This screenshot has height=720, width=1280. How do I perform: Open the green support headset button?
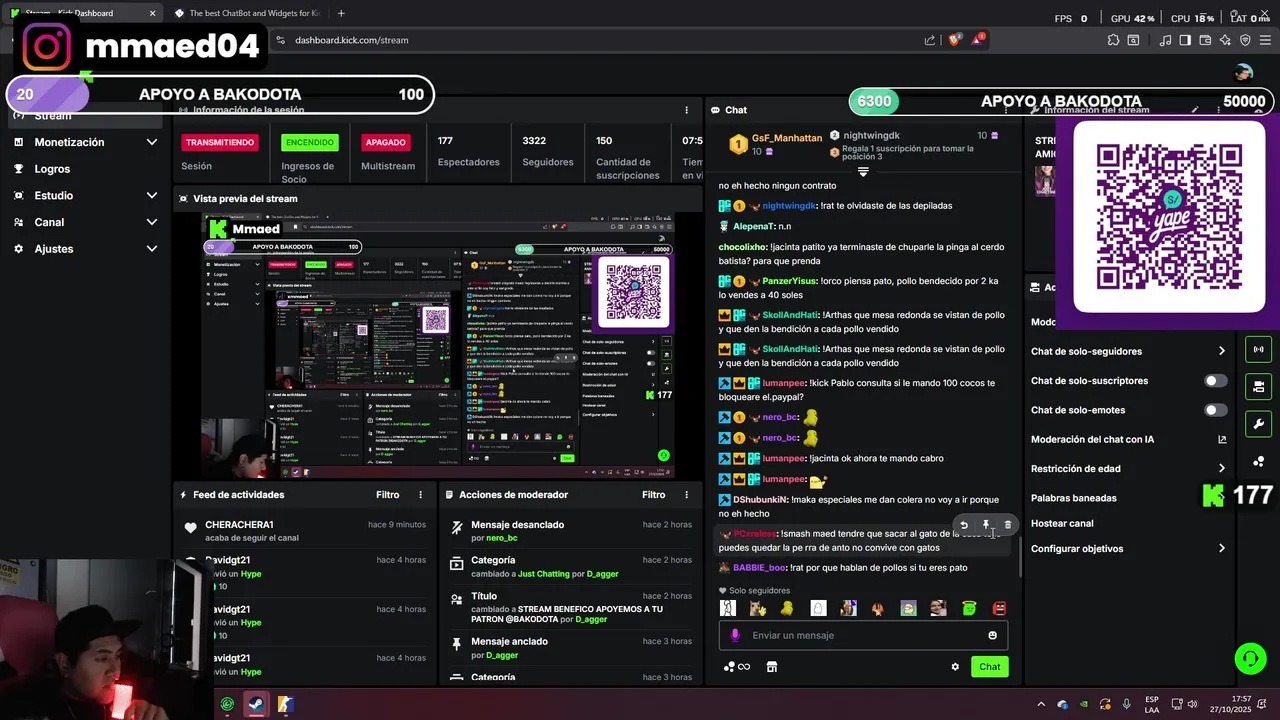pos(1250,658)
